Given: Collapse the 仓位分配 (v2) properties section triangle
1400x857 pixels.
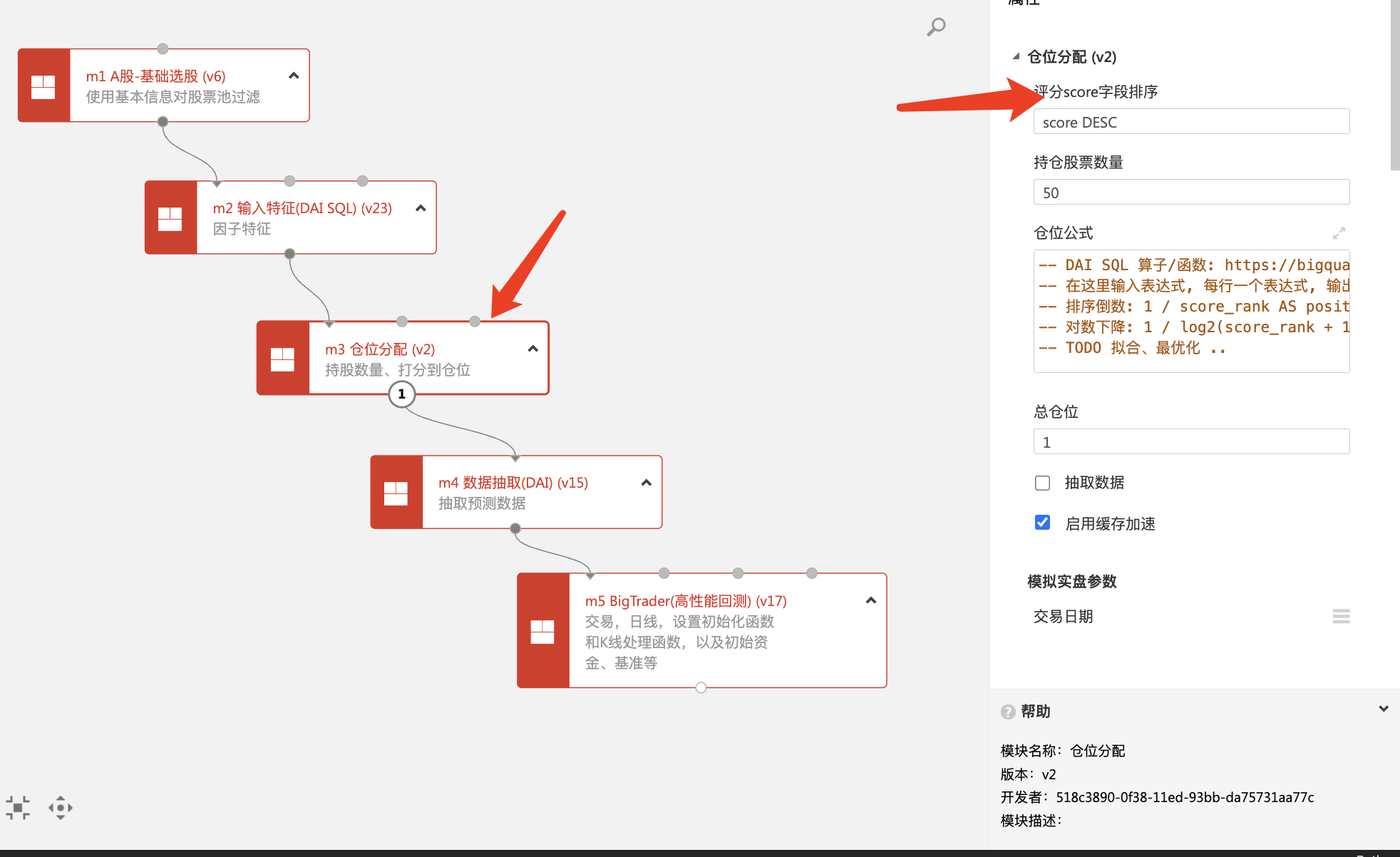Looking at the screenshot, I should click(x=1016, y=56).
